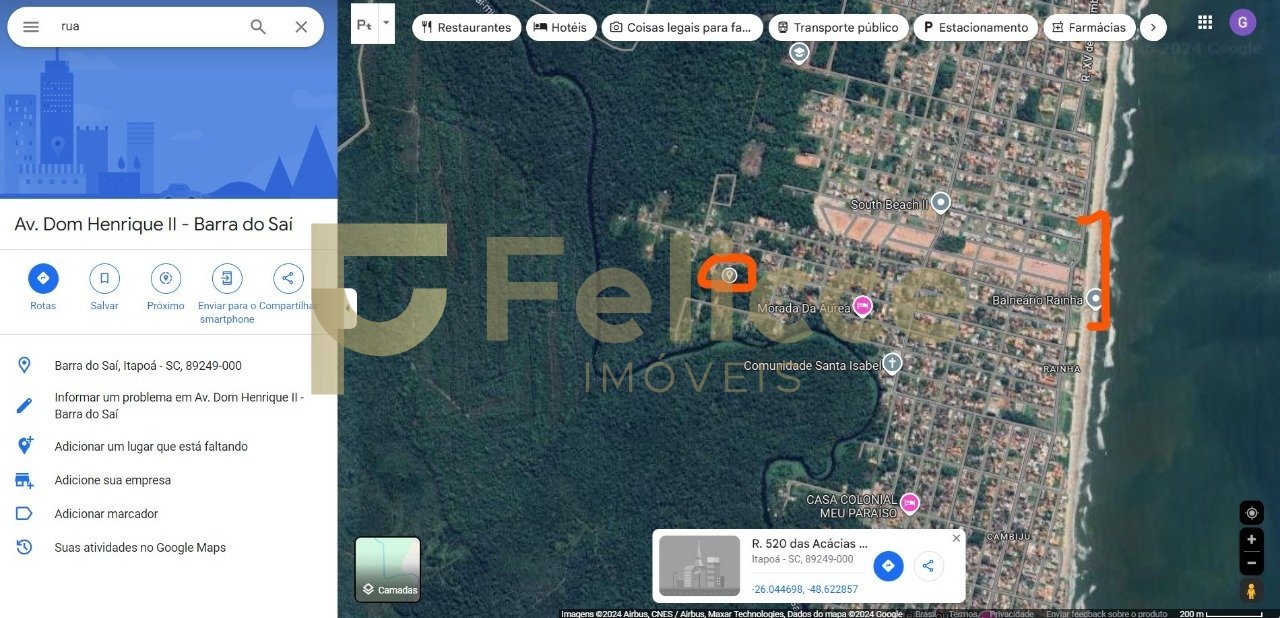The image size is (1280, 618).
Task: Toggle the Camadas layers thumbnail
Action: [x=388, y=570]
